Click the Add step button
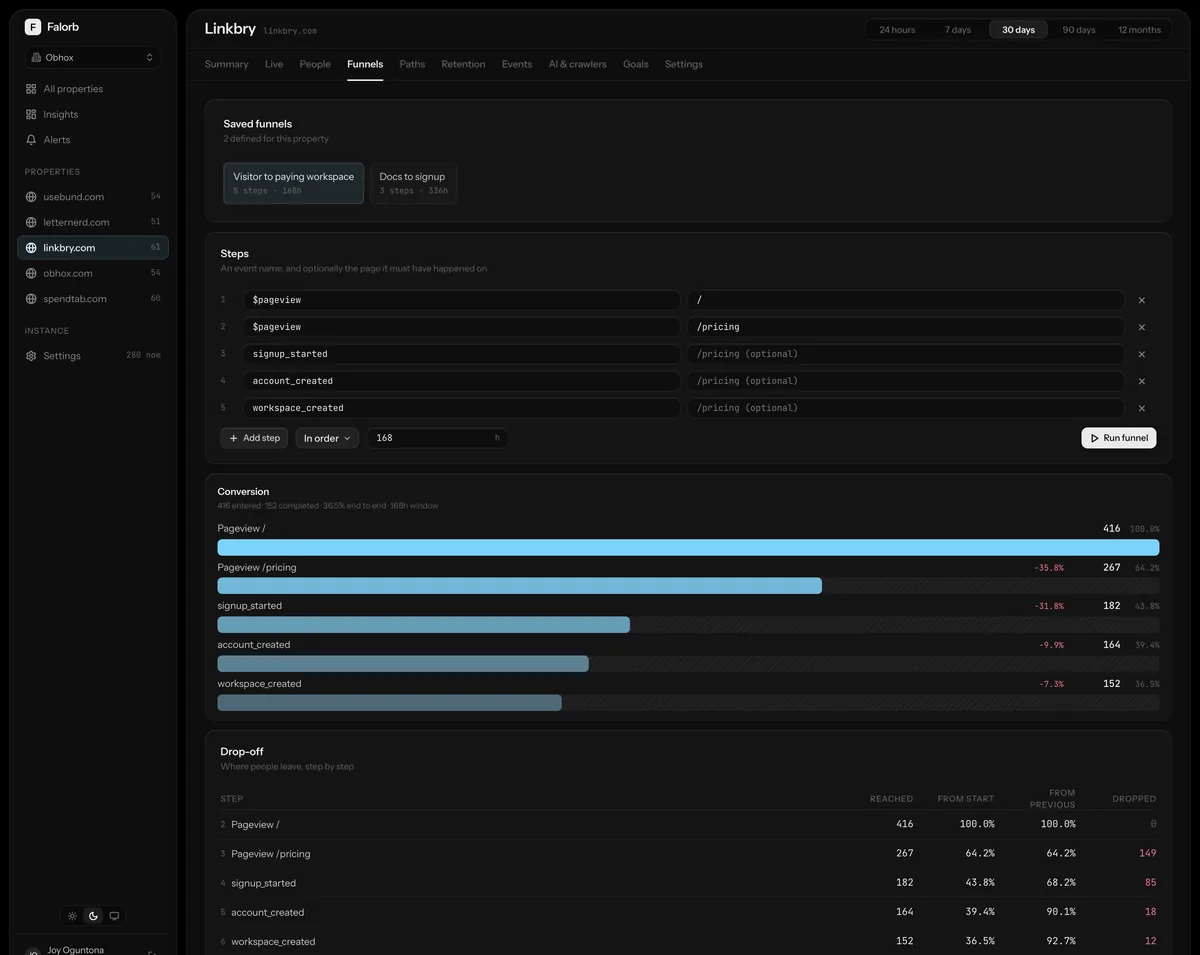 [254, 438]
